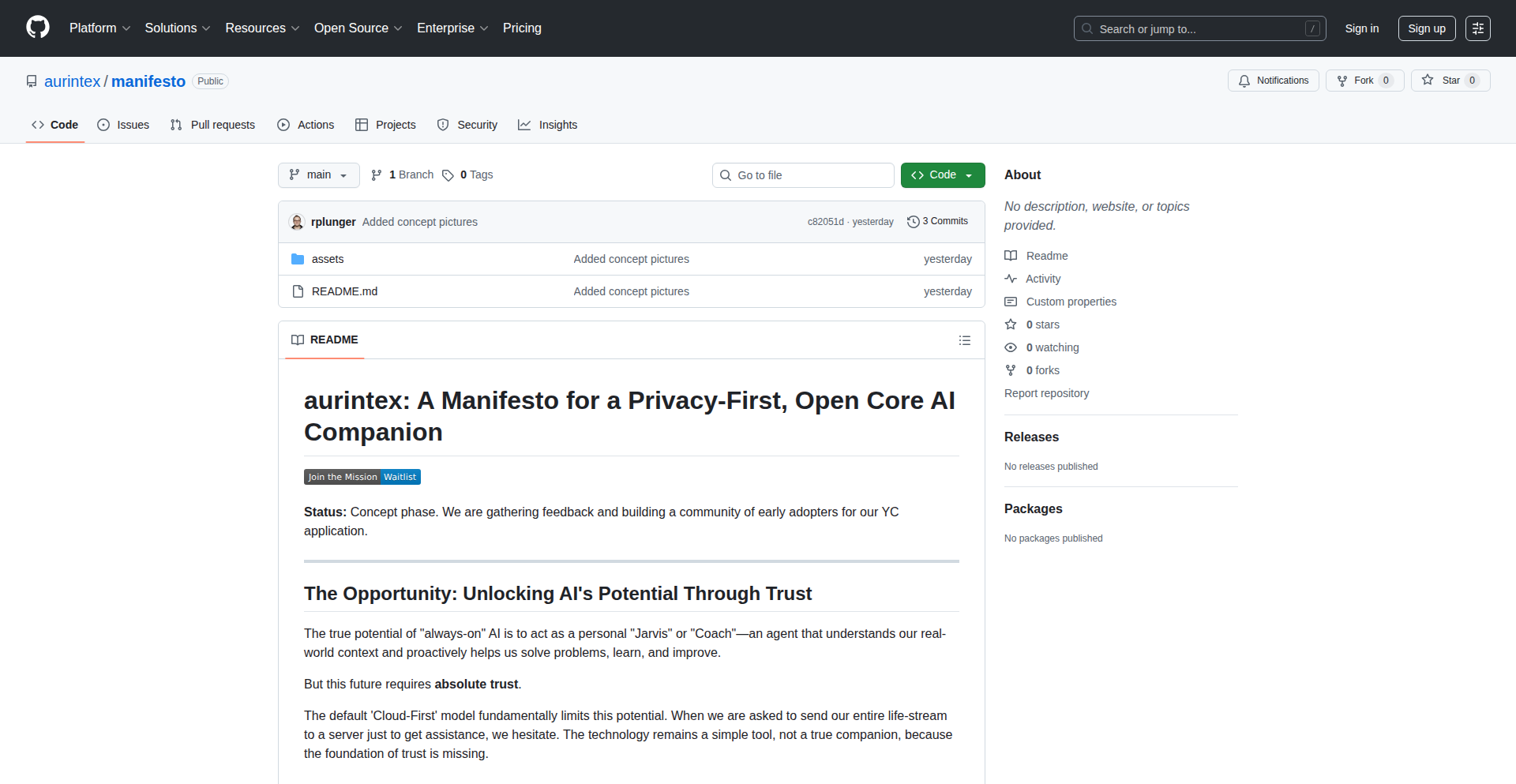Click the README outline list icon
Screen dimensions: 1516x784
point(965,340)
